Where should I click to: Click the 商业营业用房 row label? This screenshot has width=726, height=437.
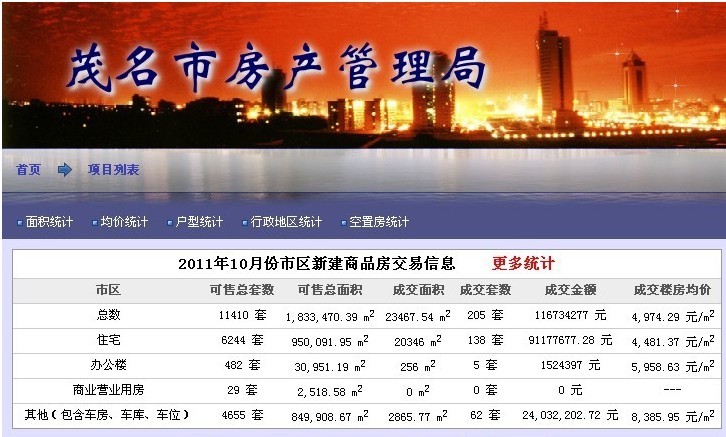(x=108, y=390)
